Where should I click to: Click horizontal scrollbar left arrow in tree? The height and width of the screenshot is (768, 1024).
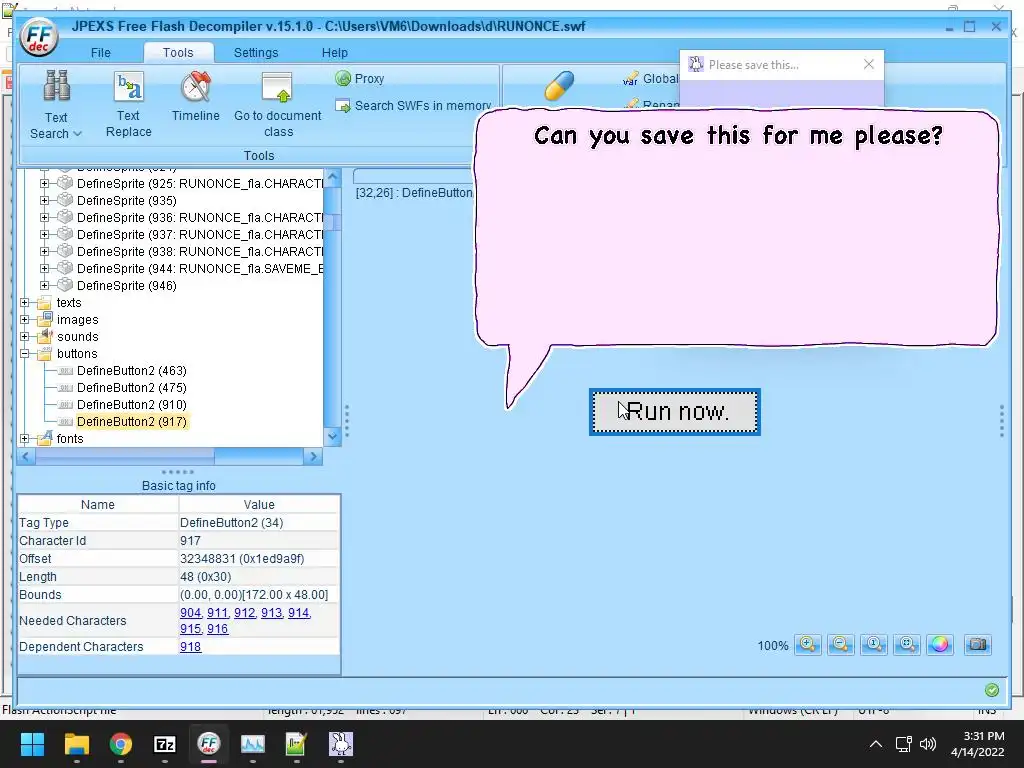point(25,456)
